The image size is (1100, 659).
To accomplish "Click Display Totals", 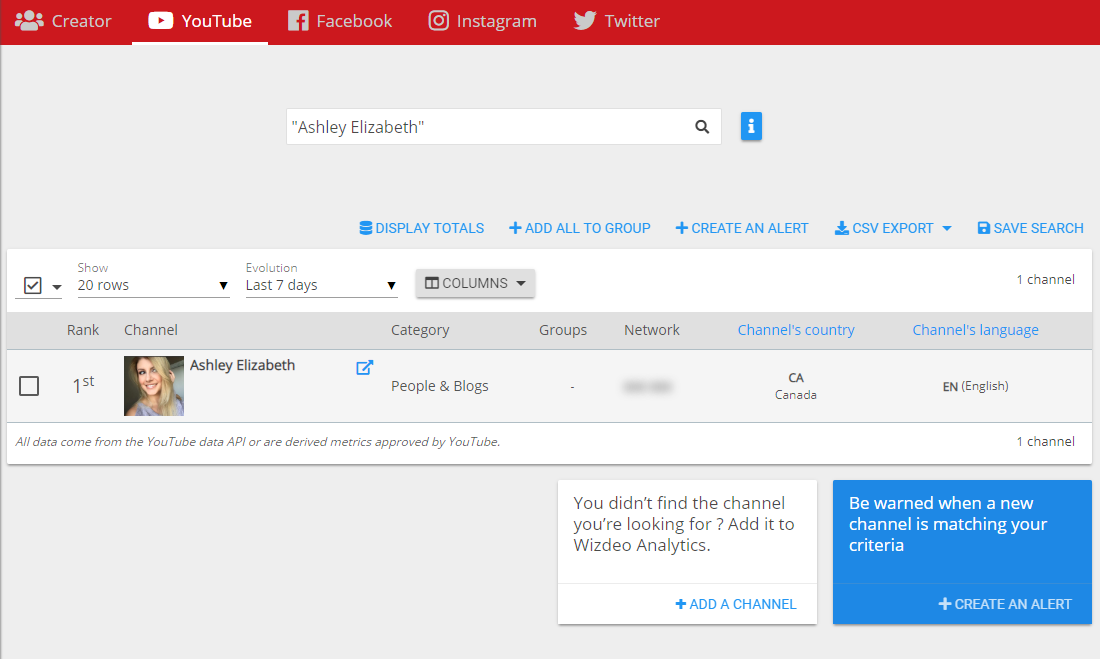I will pyautogui.click(x=422, y=228).
